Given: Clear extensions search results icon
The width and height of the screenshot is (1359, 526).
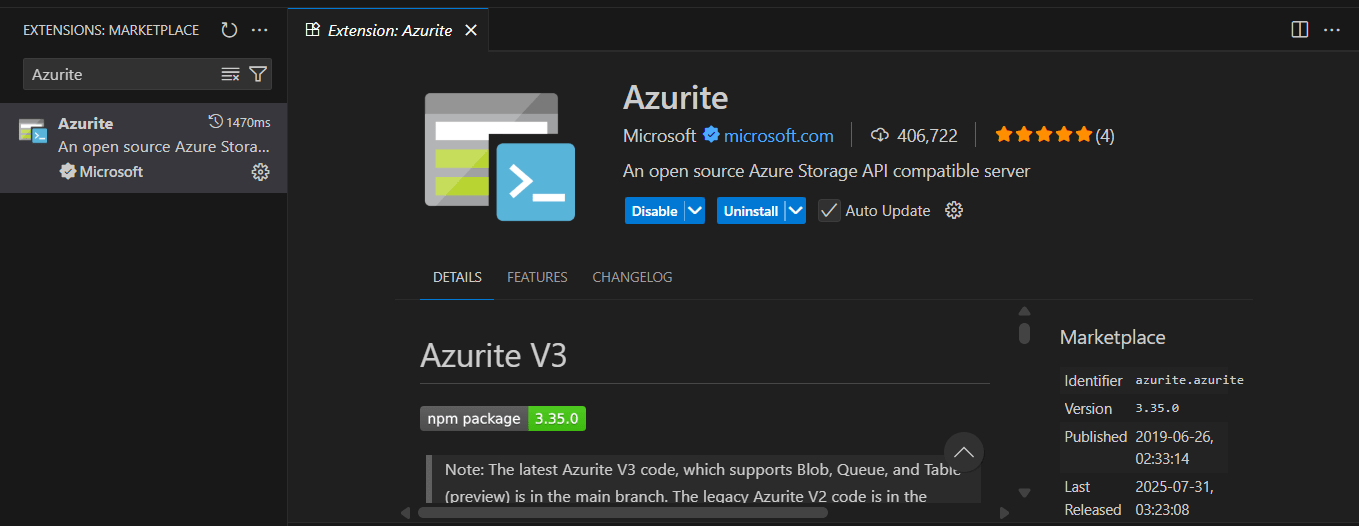Looking at the screenshot, I should 230,74.
